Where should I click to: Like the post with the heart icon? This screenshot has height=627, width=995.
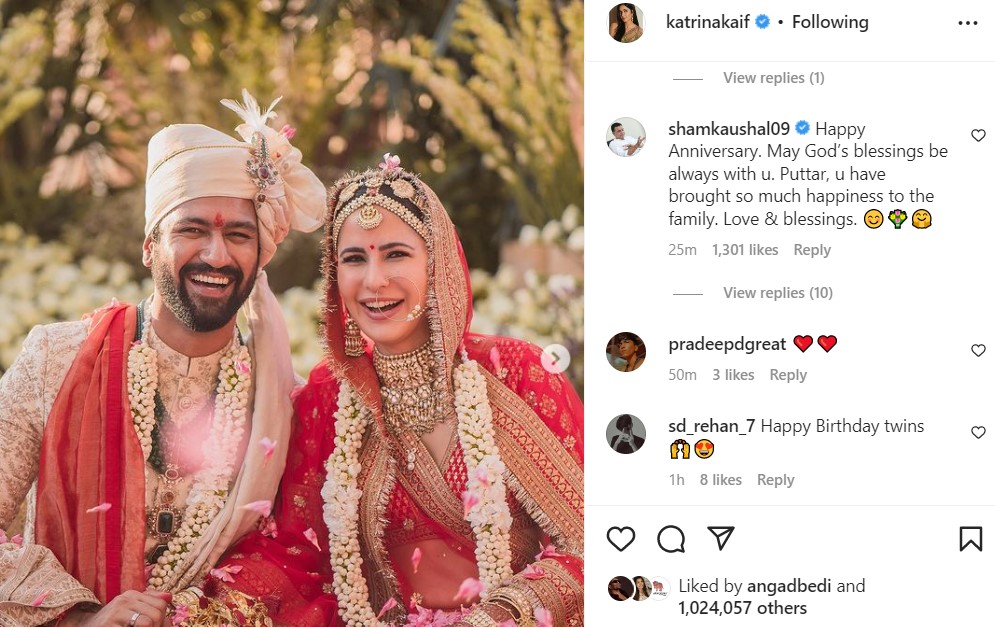tap(621, 539)
